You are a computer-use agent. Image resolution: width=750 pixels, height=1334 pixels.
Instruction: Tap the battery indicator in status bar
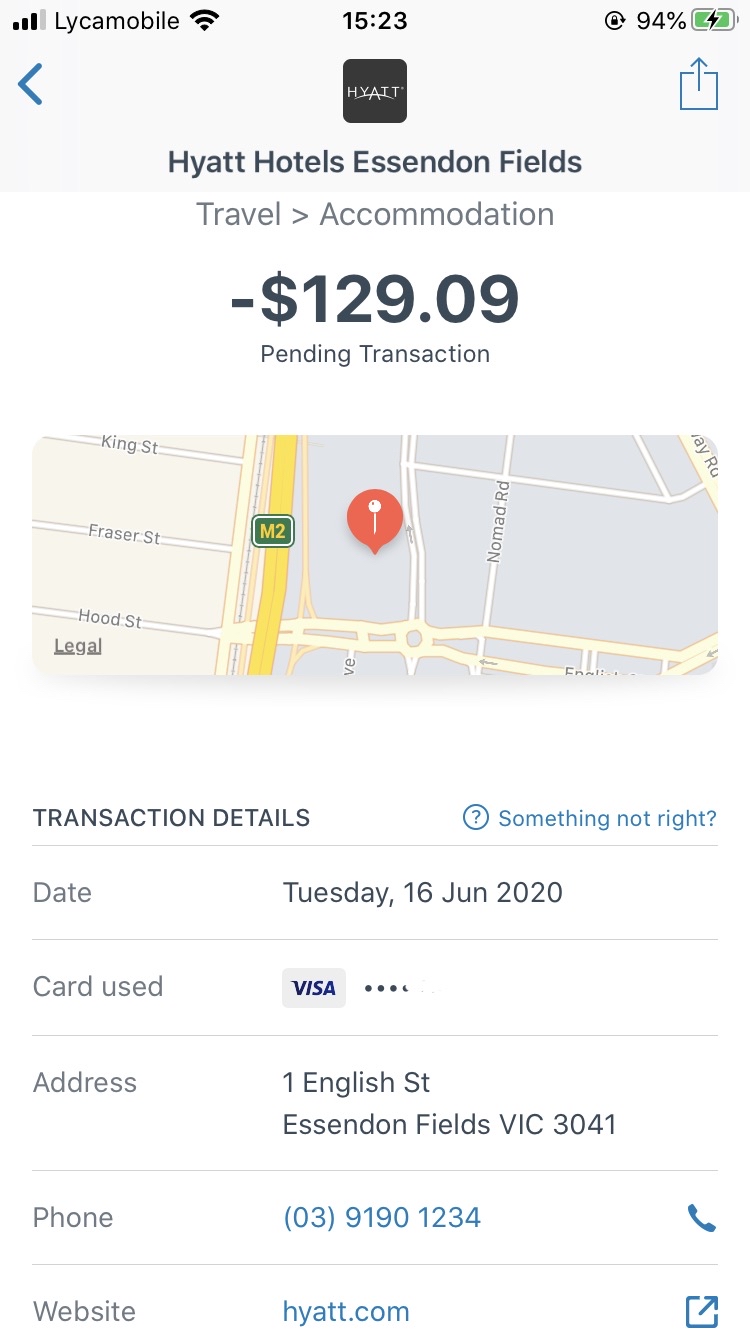(714, 21)
